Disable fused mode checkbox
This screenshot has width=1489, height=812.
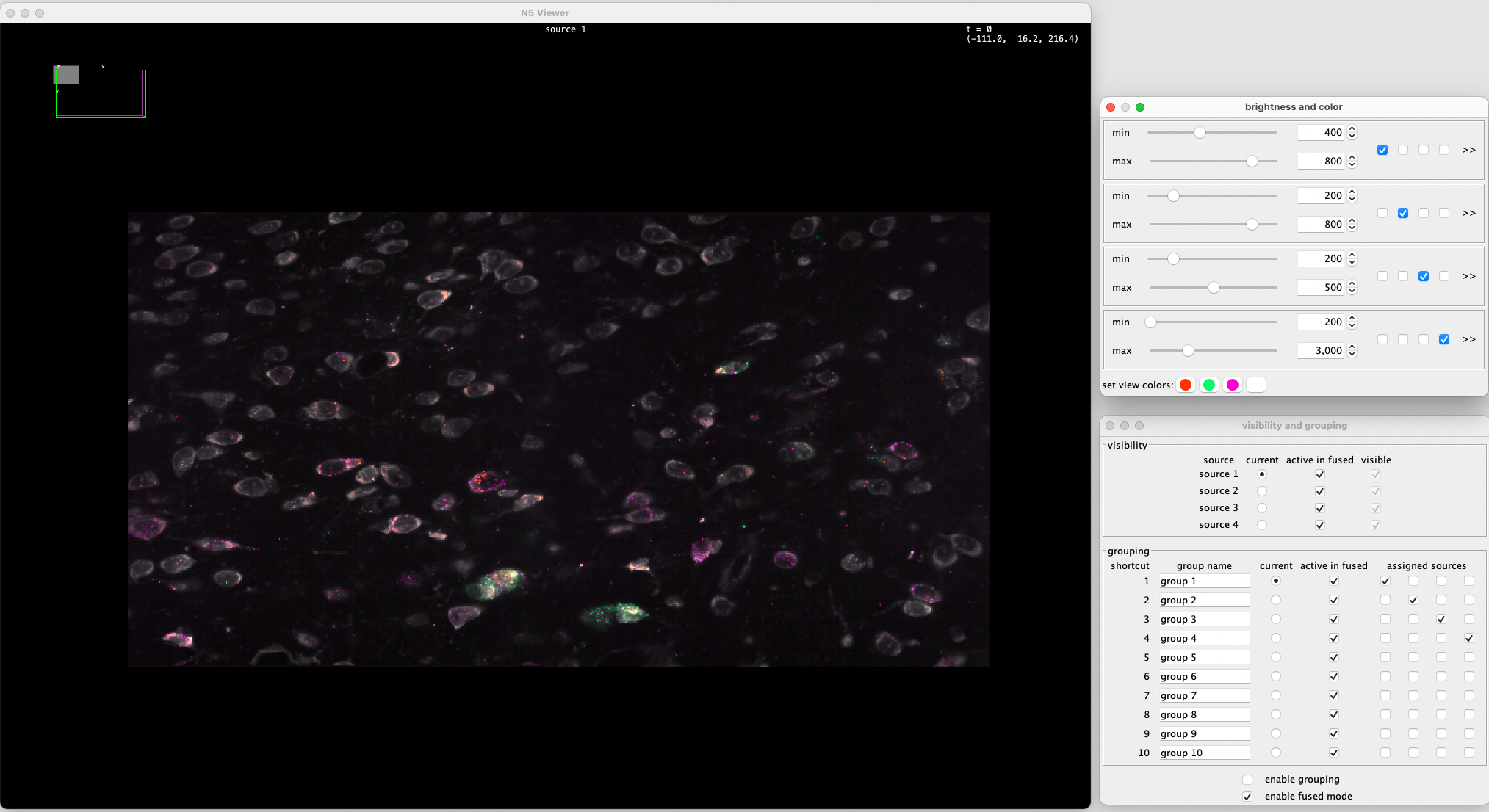coord(1247,797)
